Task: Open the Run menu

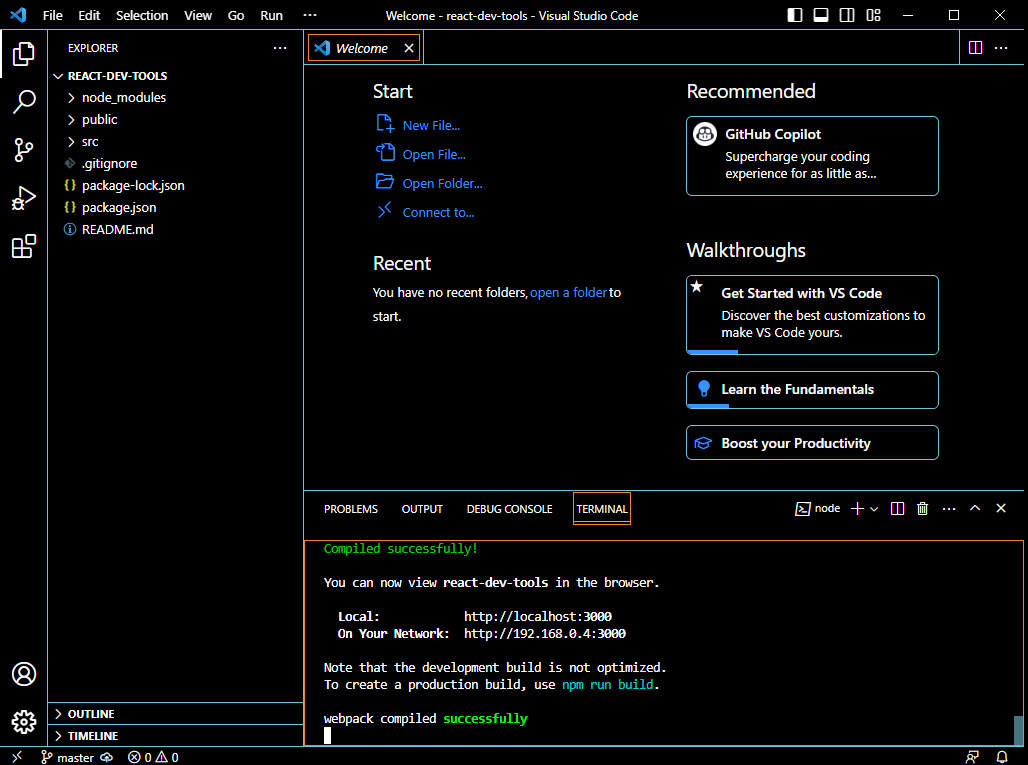Action: coord(271,15)
